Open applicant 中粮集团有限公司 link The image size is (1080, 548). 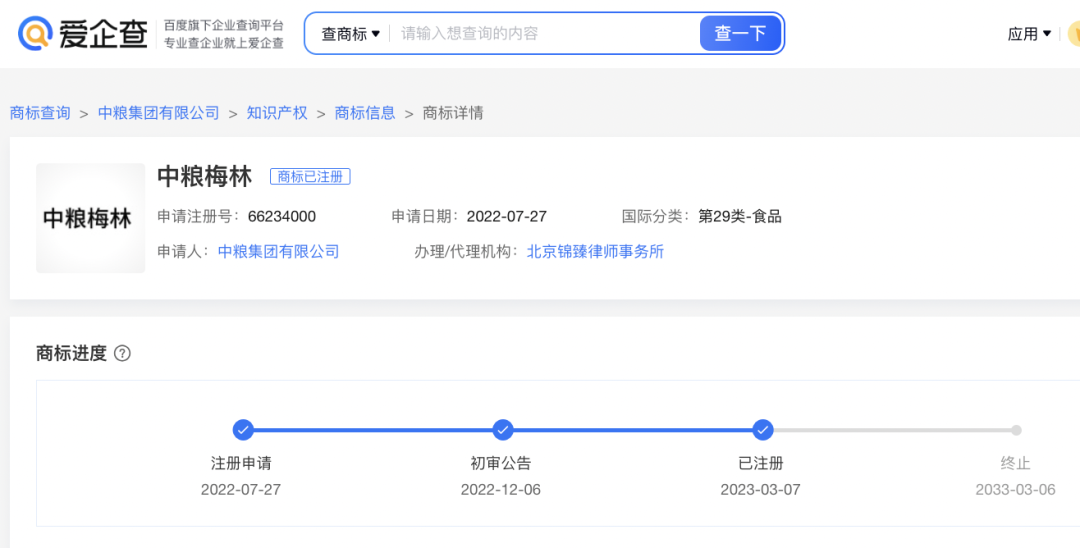click(x=278, y=251)
